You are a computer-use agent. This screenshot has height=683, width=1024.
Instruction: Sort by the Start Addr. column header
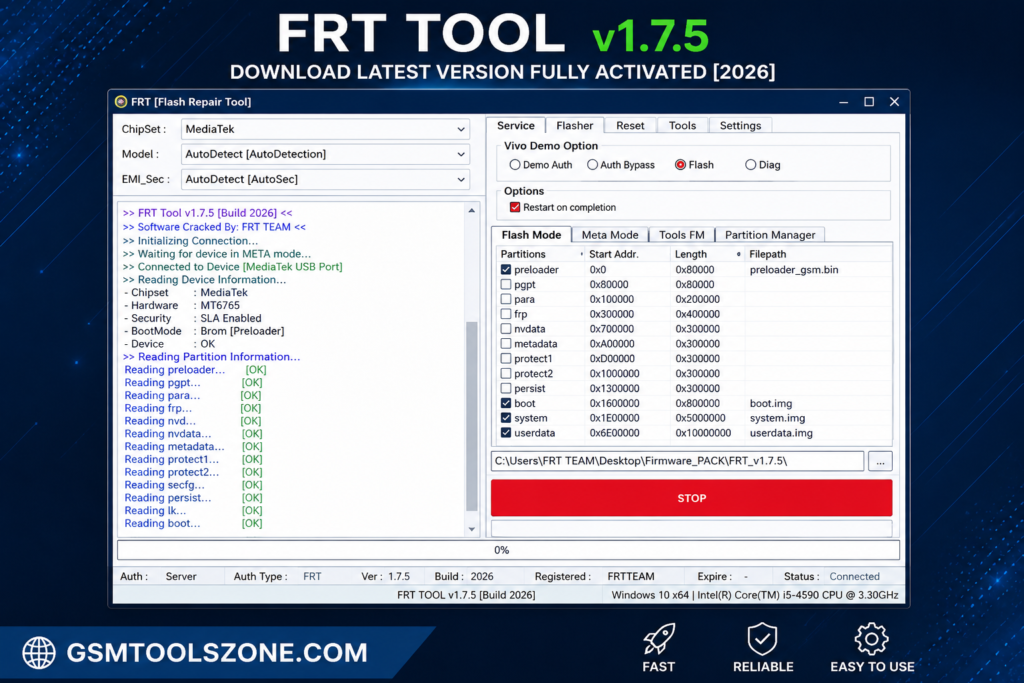[x=627, y=254]
